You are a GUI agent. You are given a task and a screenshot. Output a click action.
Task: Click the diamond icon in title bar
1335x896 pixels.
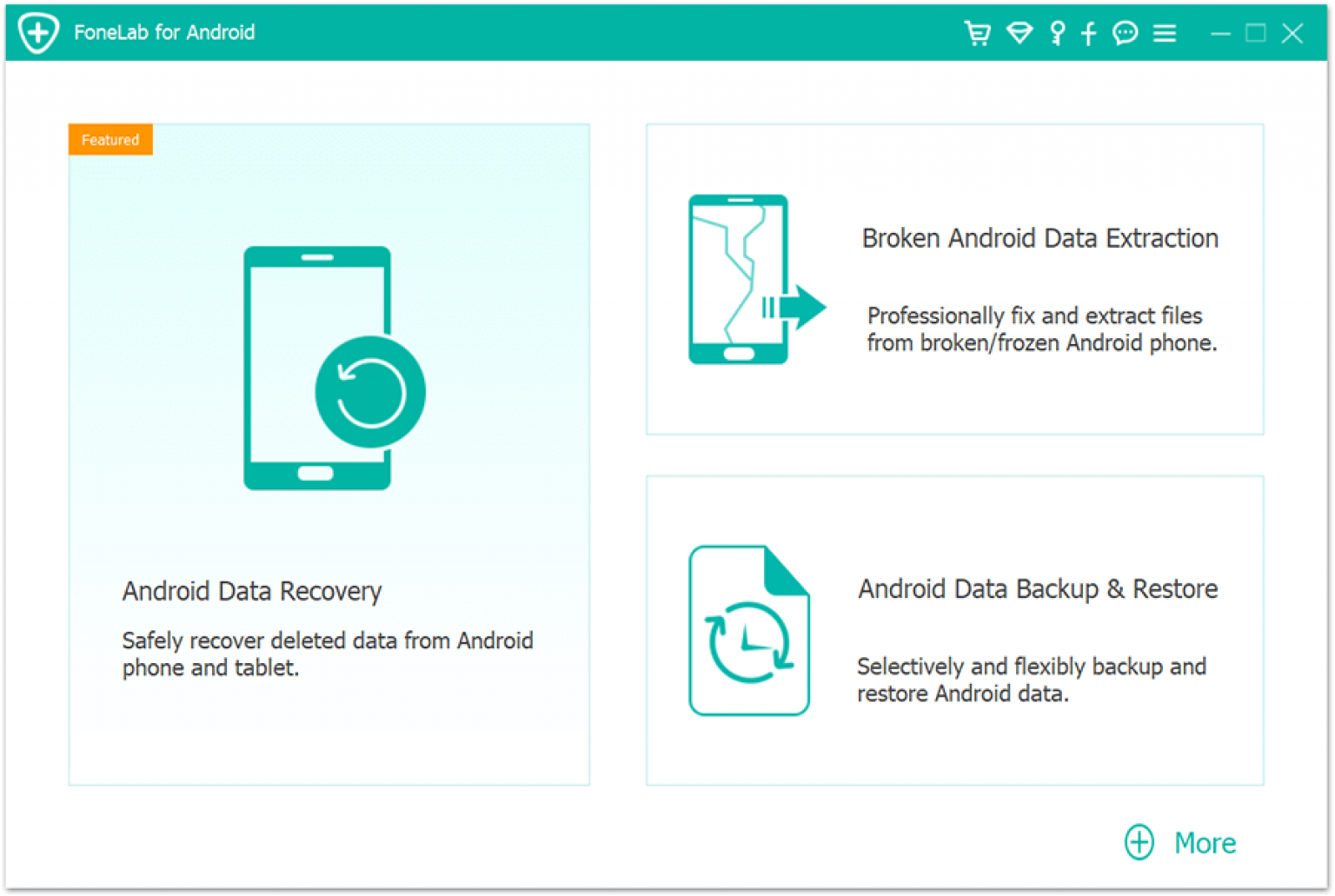(1020, 33)
